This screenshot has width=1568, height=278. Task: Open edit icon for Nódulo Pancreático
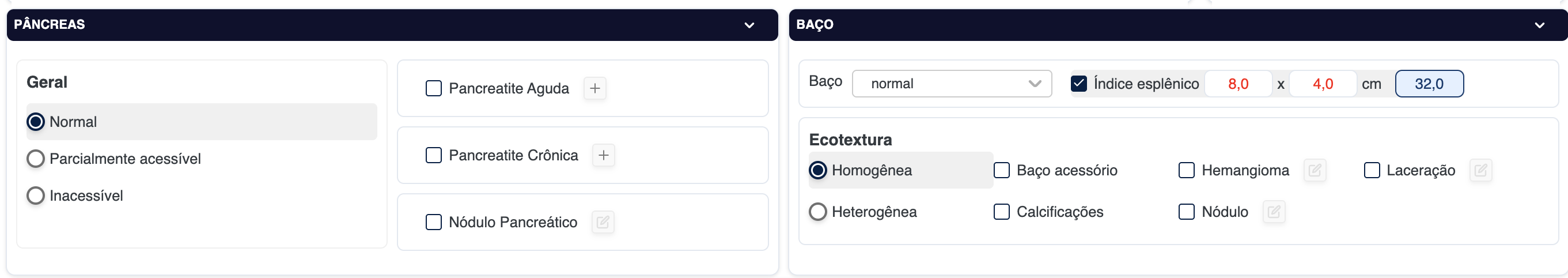point(603,223)
